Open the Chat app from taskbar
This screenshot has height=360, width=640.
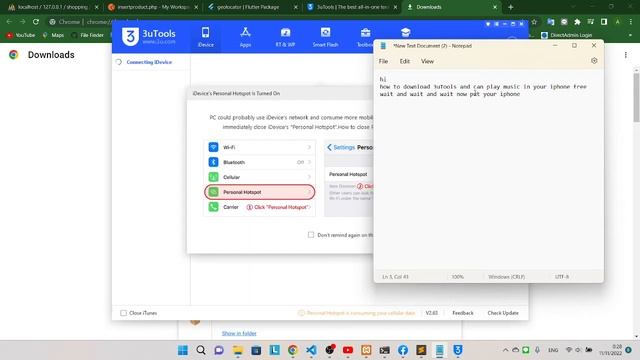coord(219,350)
